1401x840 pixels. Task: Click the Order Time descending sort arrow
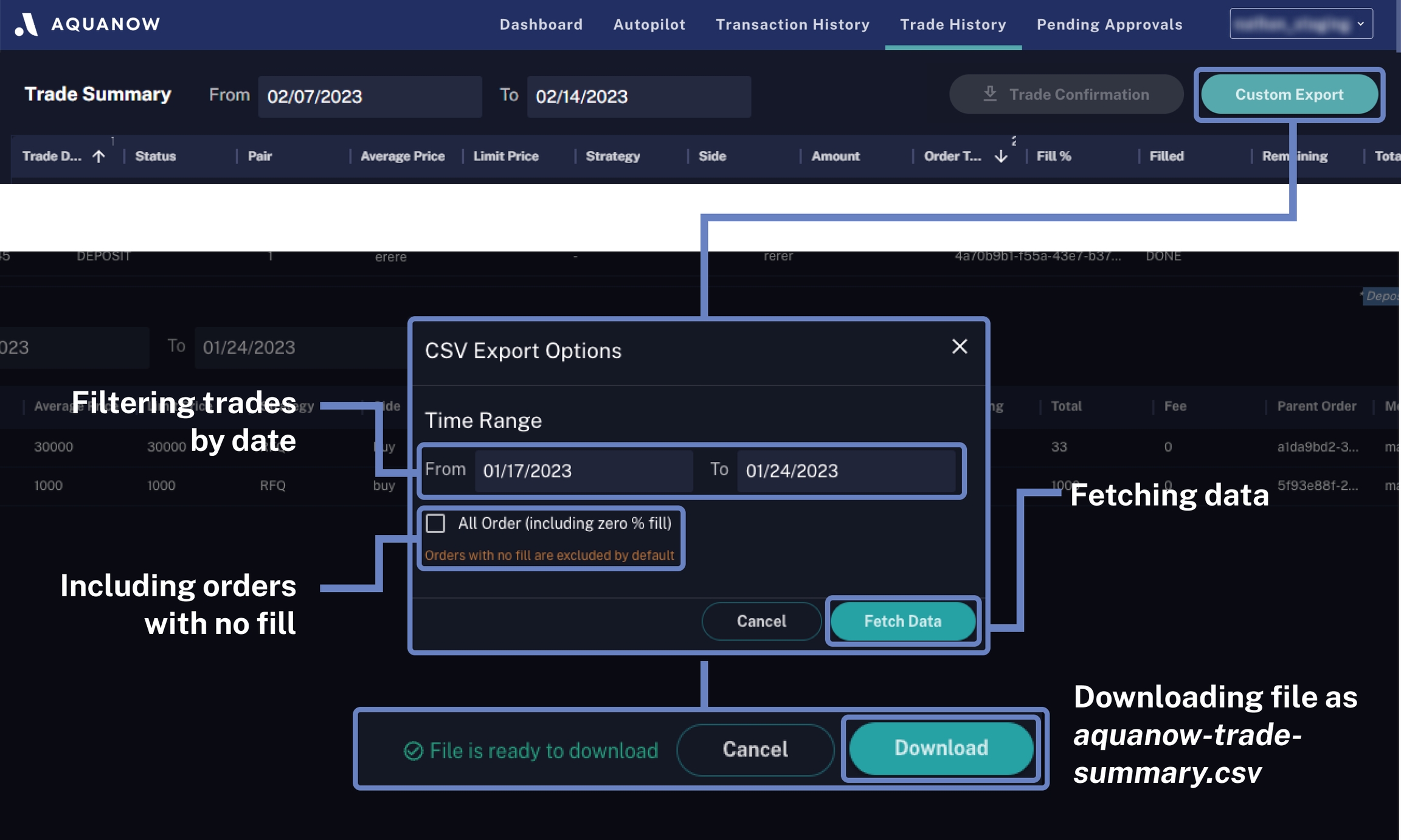[x=1001, y=156]
